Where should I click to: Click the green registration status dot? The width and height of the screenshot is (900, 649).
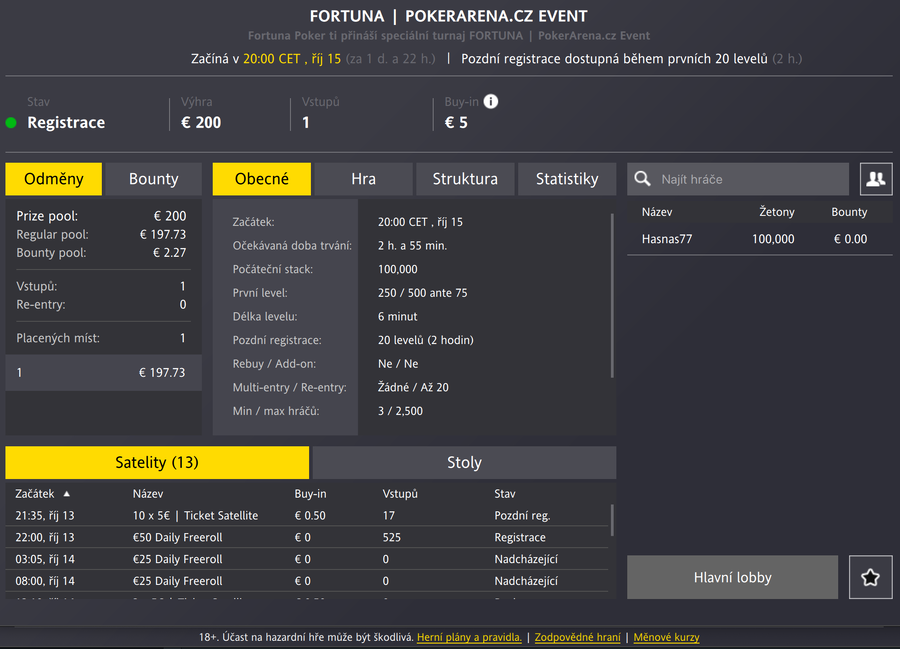click(11, 123)
